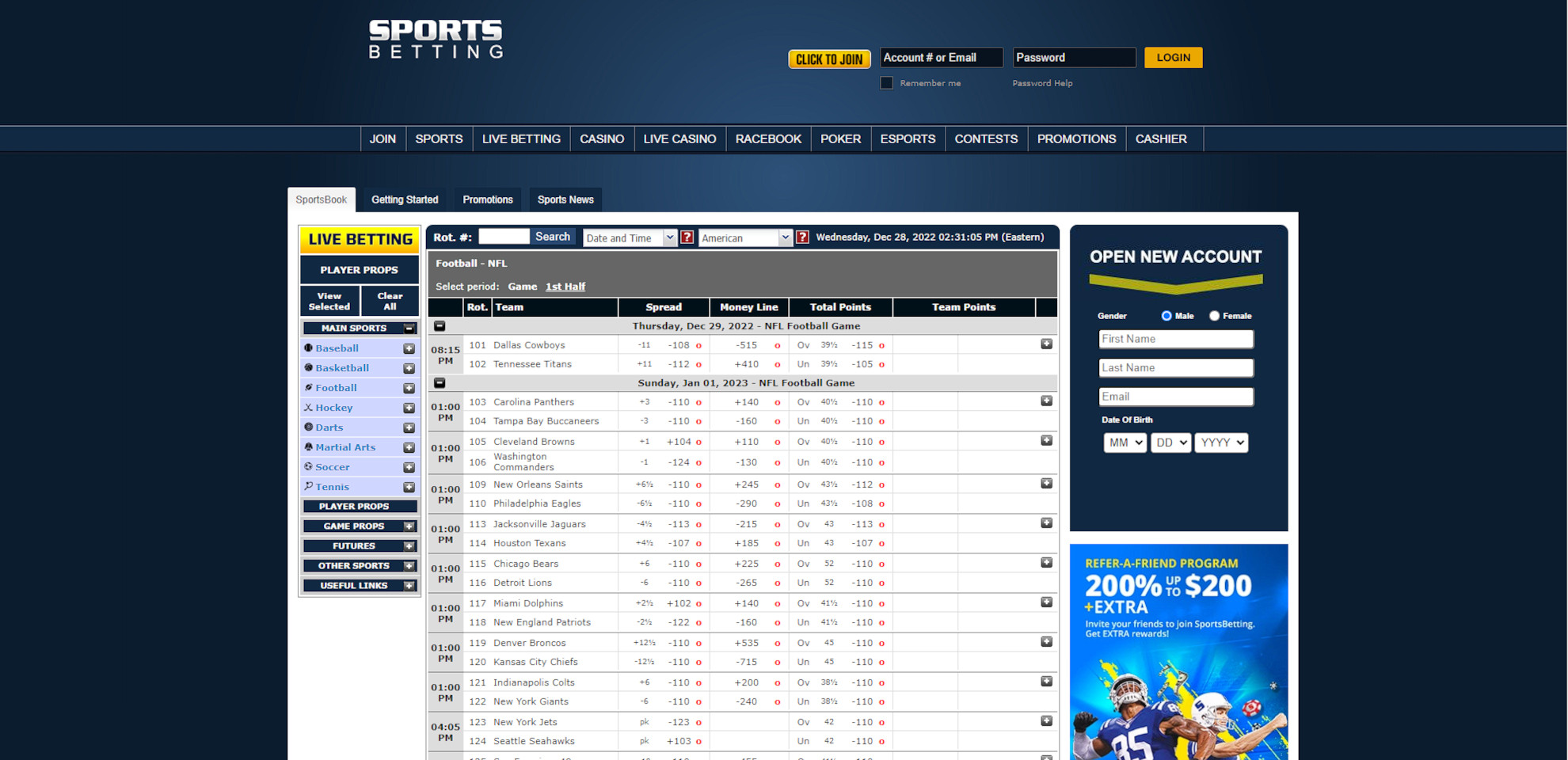This screenshot has height=760, width=1568.
Task: Collapse the Main Sports section
Action: (x=409, y=328)
